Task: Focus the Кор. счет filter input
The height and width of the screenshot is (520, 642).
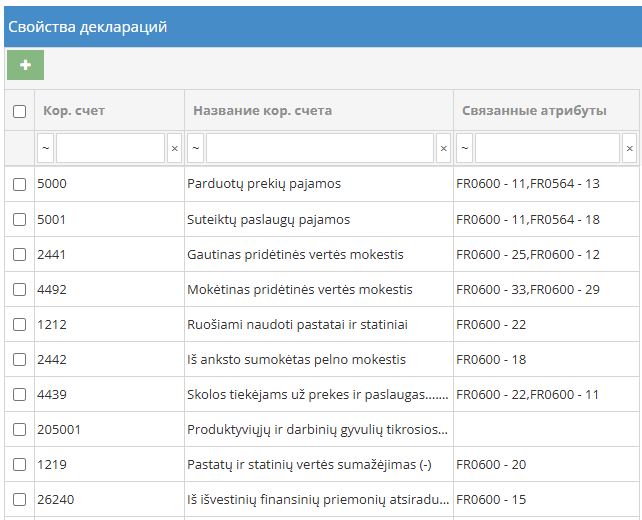Action: [x=111, y=148]
